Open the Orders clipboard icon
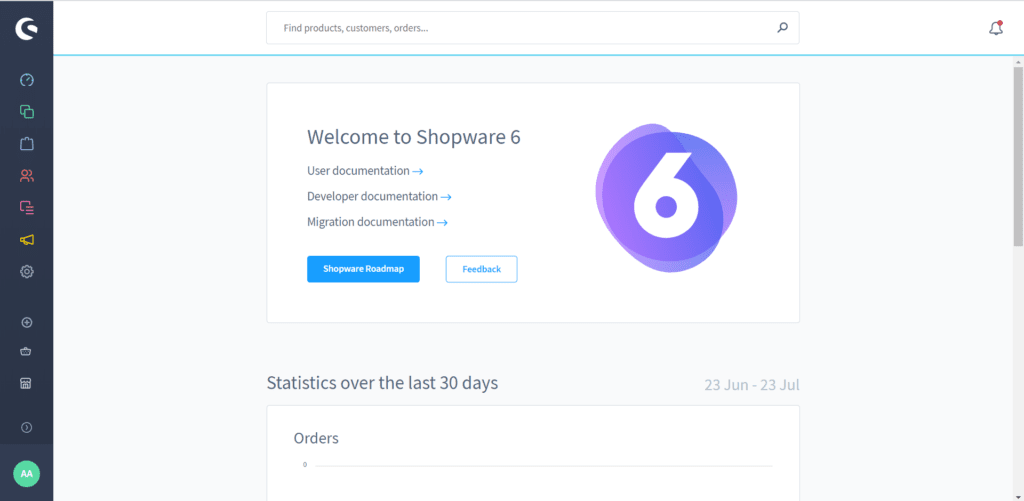 click(x=27, y=144)
